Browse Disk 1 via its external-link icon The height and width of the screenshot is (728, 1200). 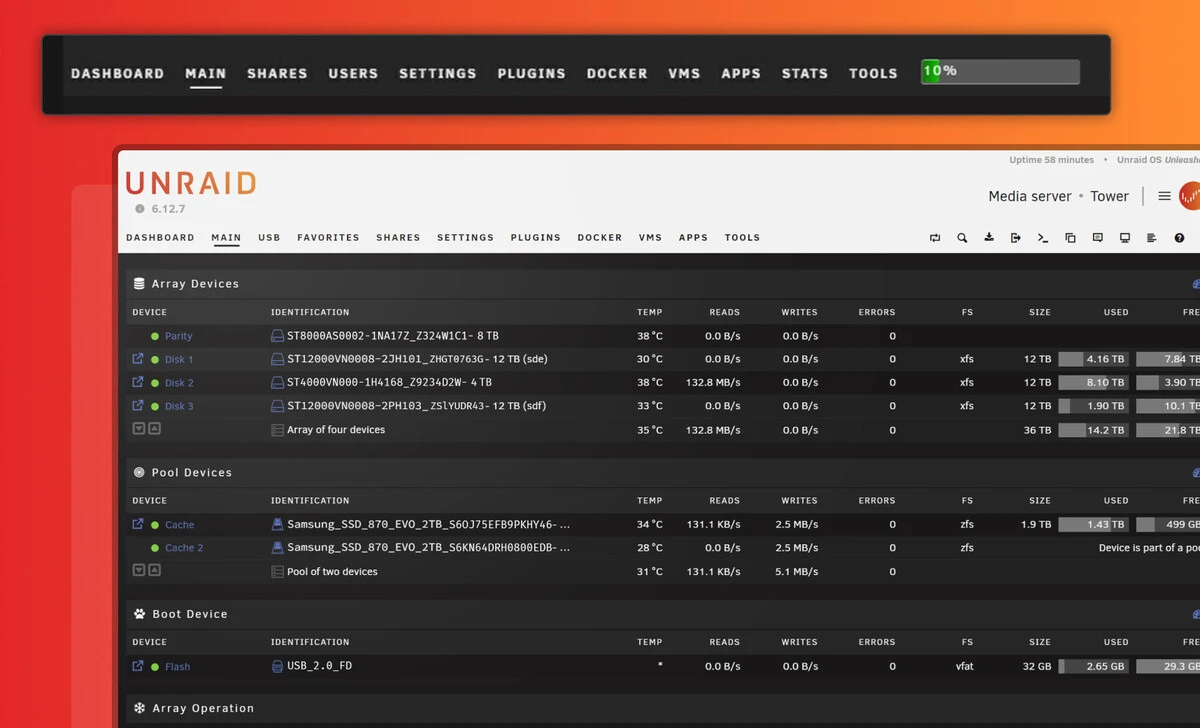point(138,359)
